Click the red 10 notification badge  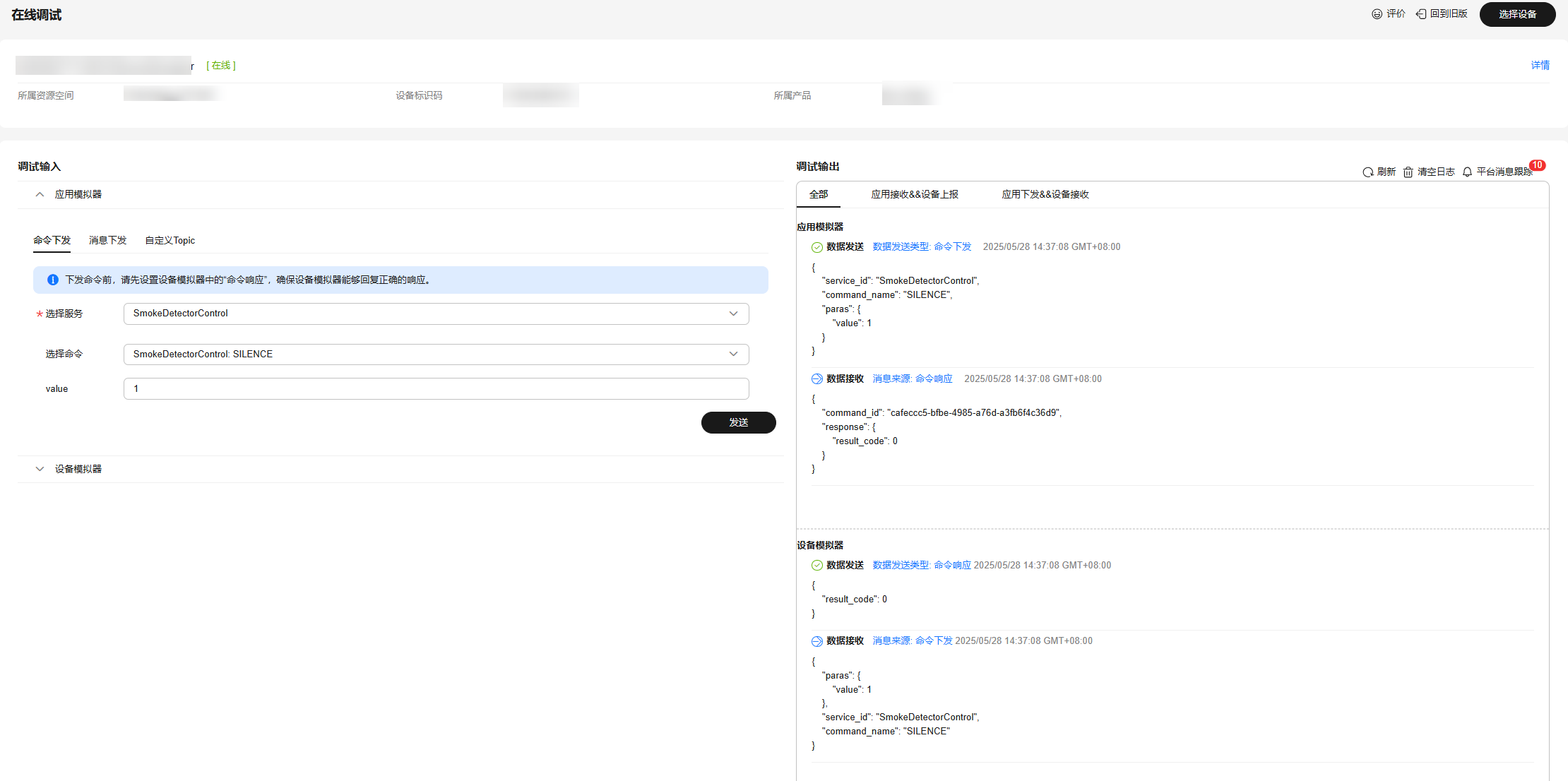(x=1537, y=165)
